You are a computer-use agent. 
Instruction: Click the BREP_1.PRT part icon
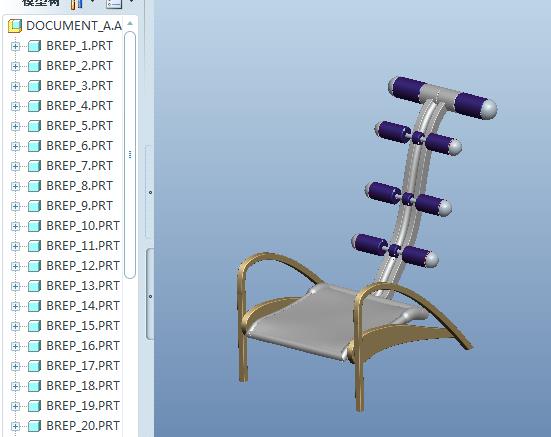tap(34, 46)
